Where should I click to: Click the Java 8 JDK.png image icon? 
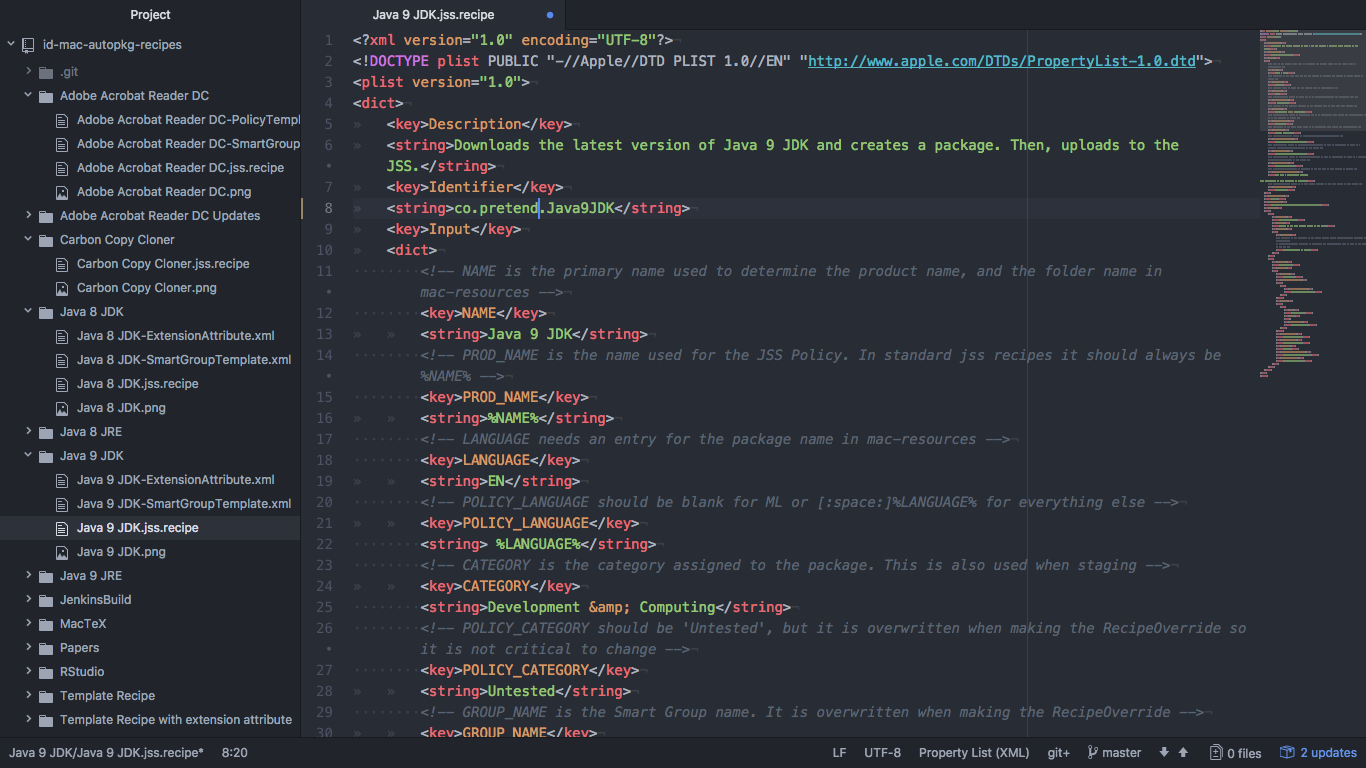click(62, 408)
